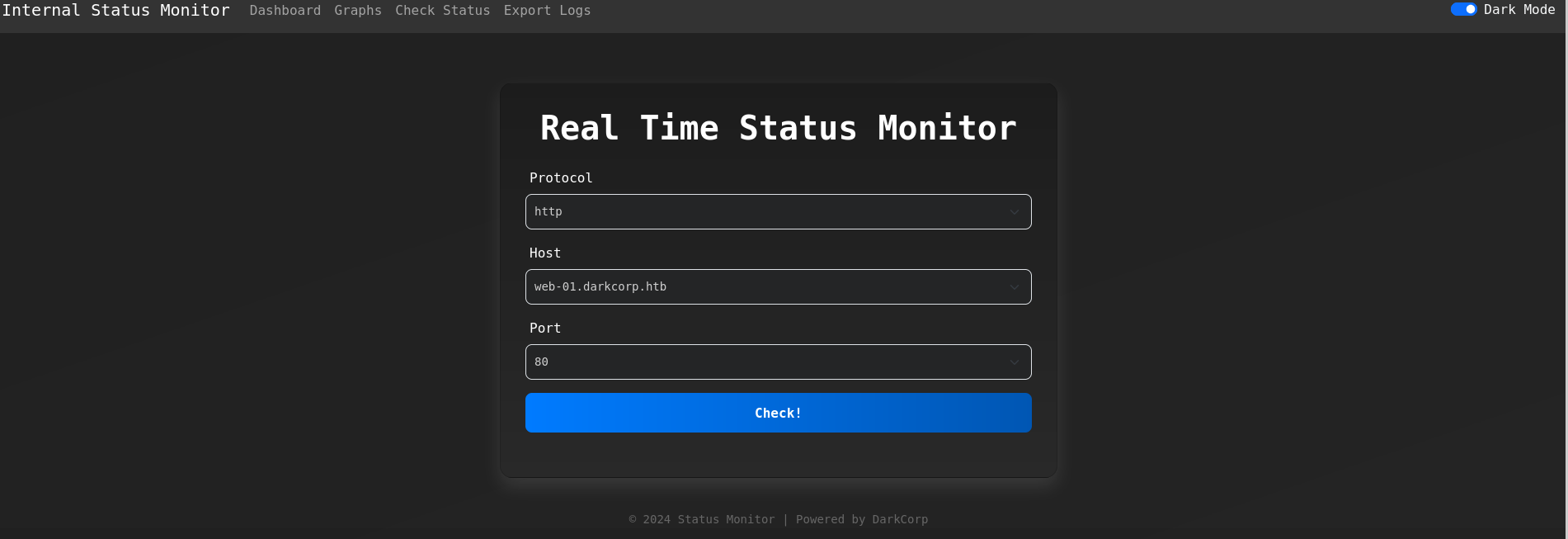The height and width of the screenshot is (539, 1568).
Task: Click the 'Protocol' field label
Action: coord(561,178)
